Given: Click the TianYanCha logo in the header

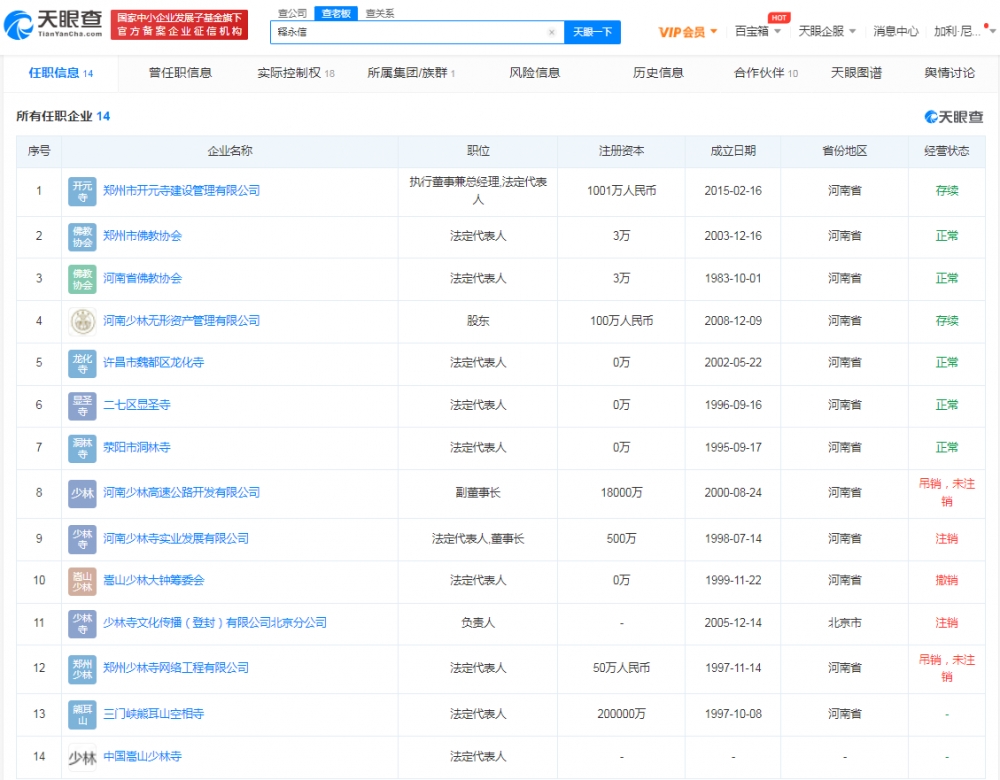Looking at the screenshot, I should [54, 24].
